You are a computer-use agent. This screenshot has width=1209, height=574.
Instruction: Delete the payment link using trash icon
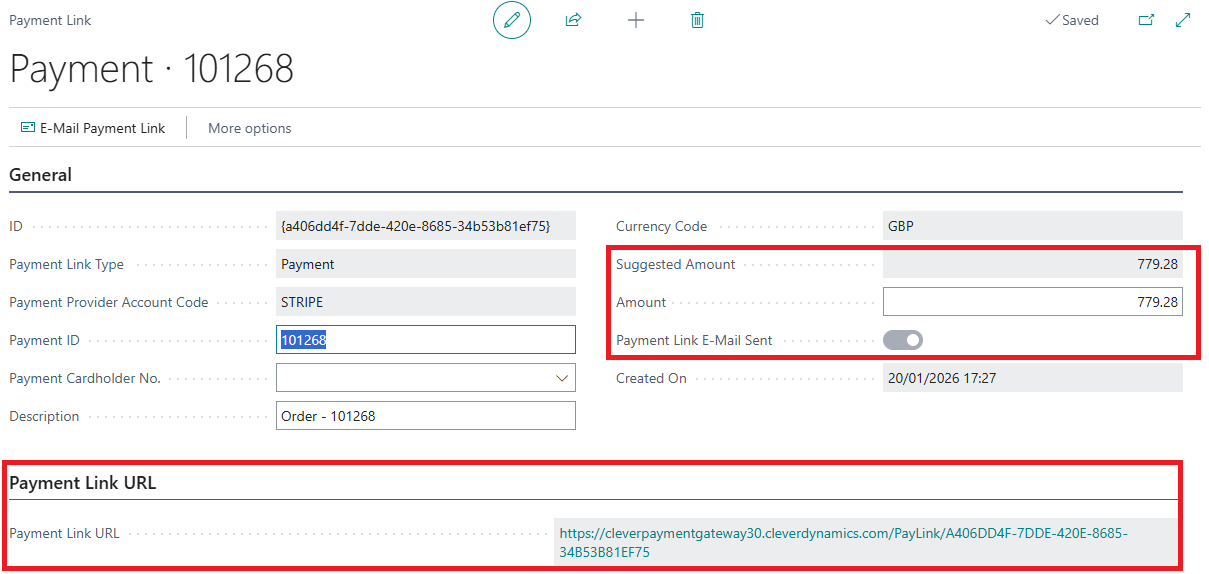click(697, 20)
